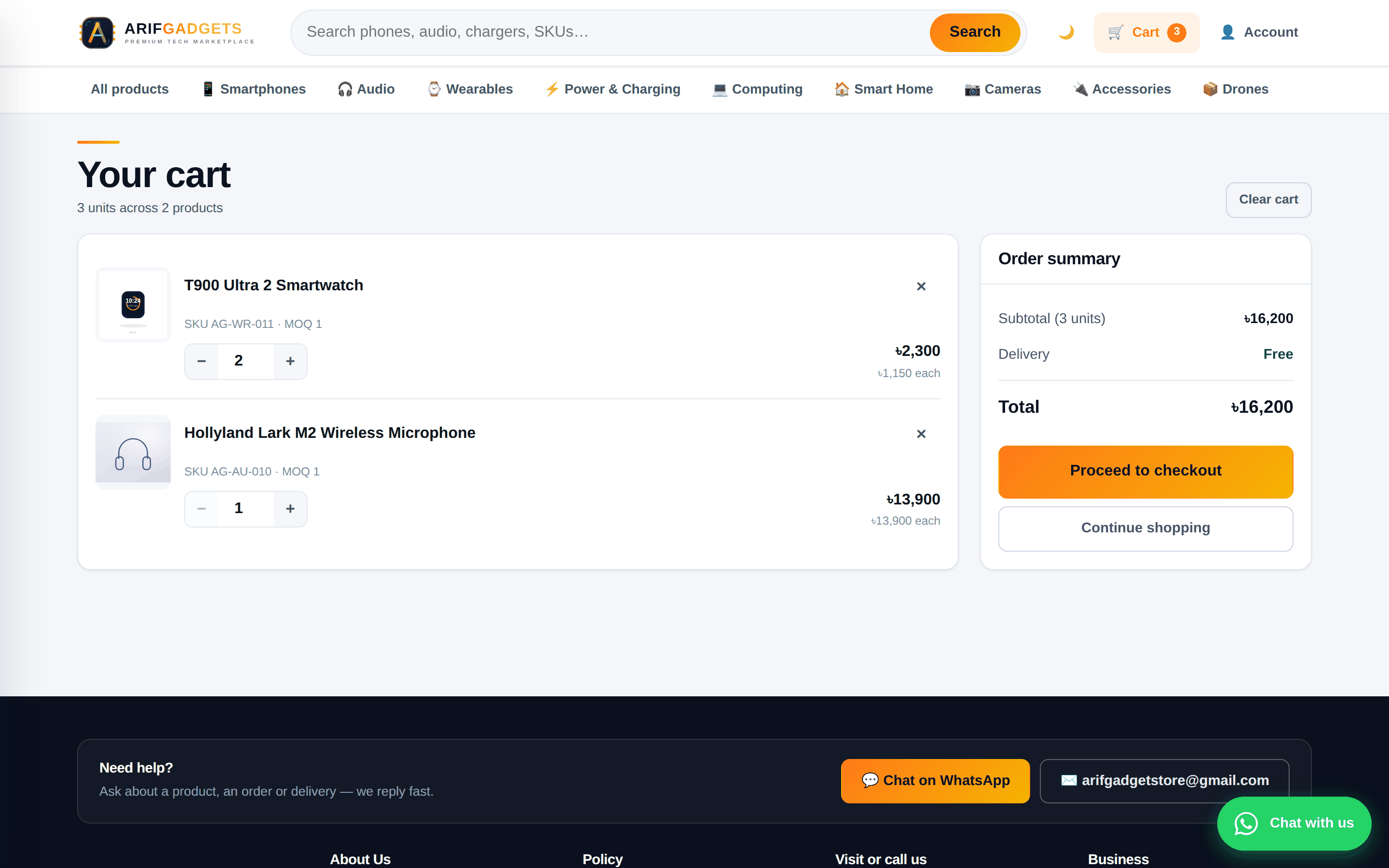Click Hollyland Lark M2 quantity field
The width and height of the screenshot is (1389, 868).
245,509
